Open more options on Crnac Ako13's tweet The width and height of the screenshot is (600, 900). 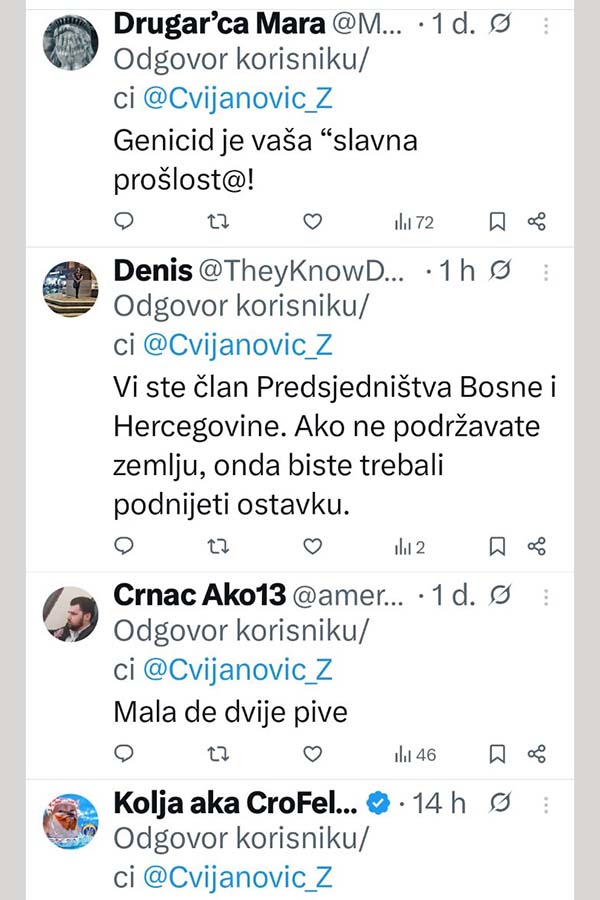point(546,596)
